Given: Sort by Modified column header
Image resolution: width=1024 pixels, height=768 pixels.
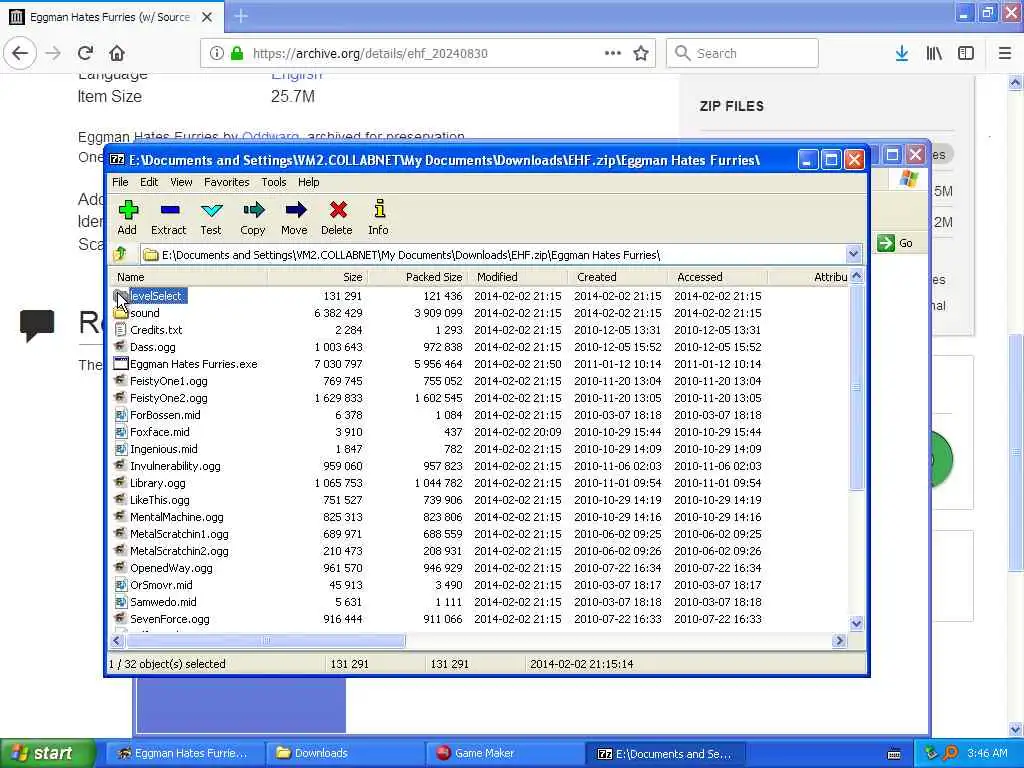Looking at the screenshot, I should (x=519, y=277).
